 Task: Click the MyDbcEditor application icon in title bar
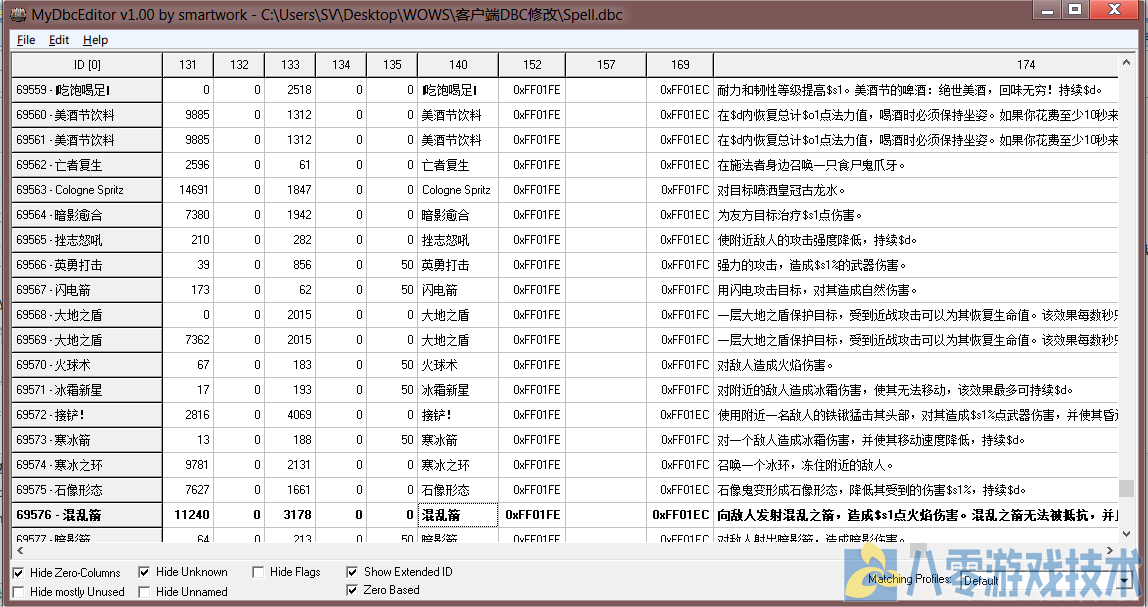pyautogui.click(x=17, y=13)
